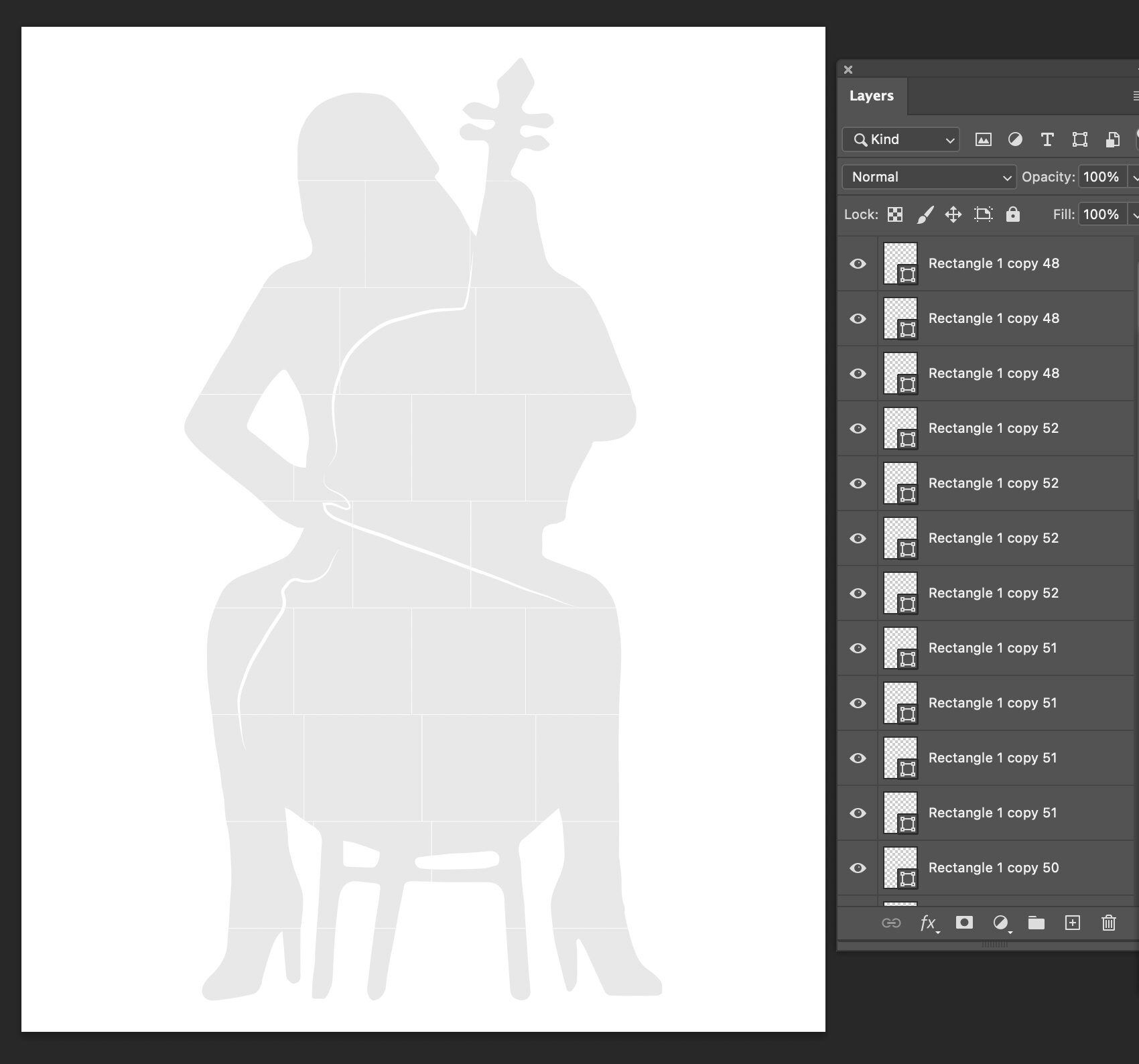Open the Kind filter dropdown
1139x1064 pixels.
tap(900, 139)
